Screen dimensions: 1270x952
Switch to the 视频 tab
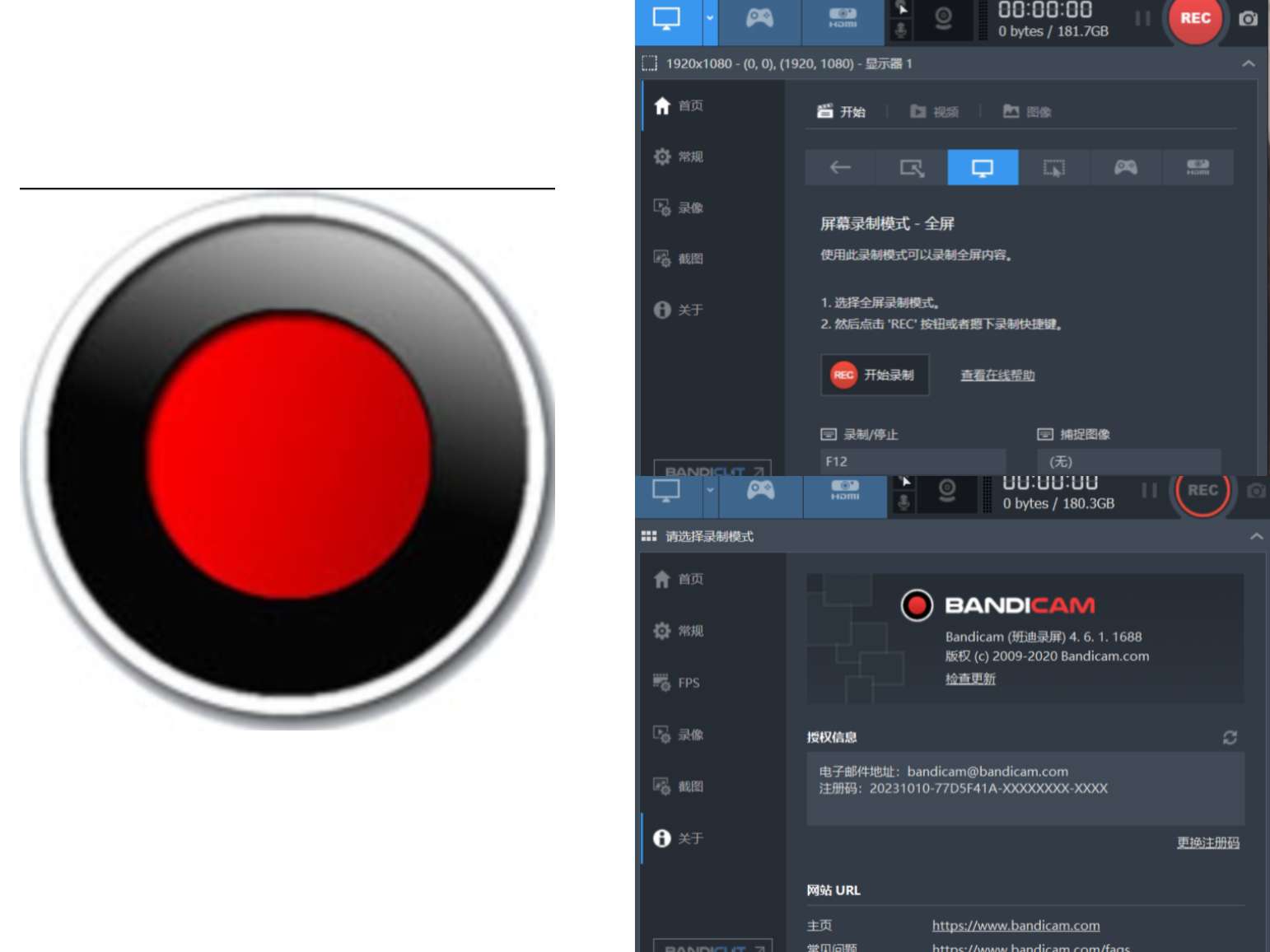[x=935, y=112]
